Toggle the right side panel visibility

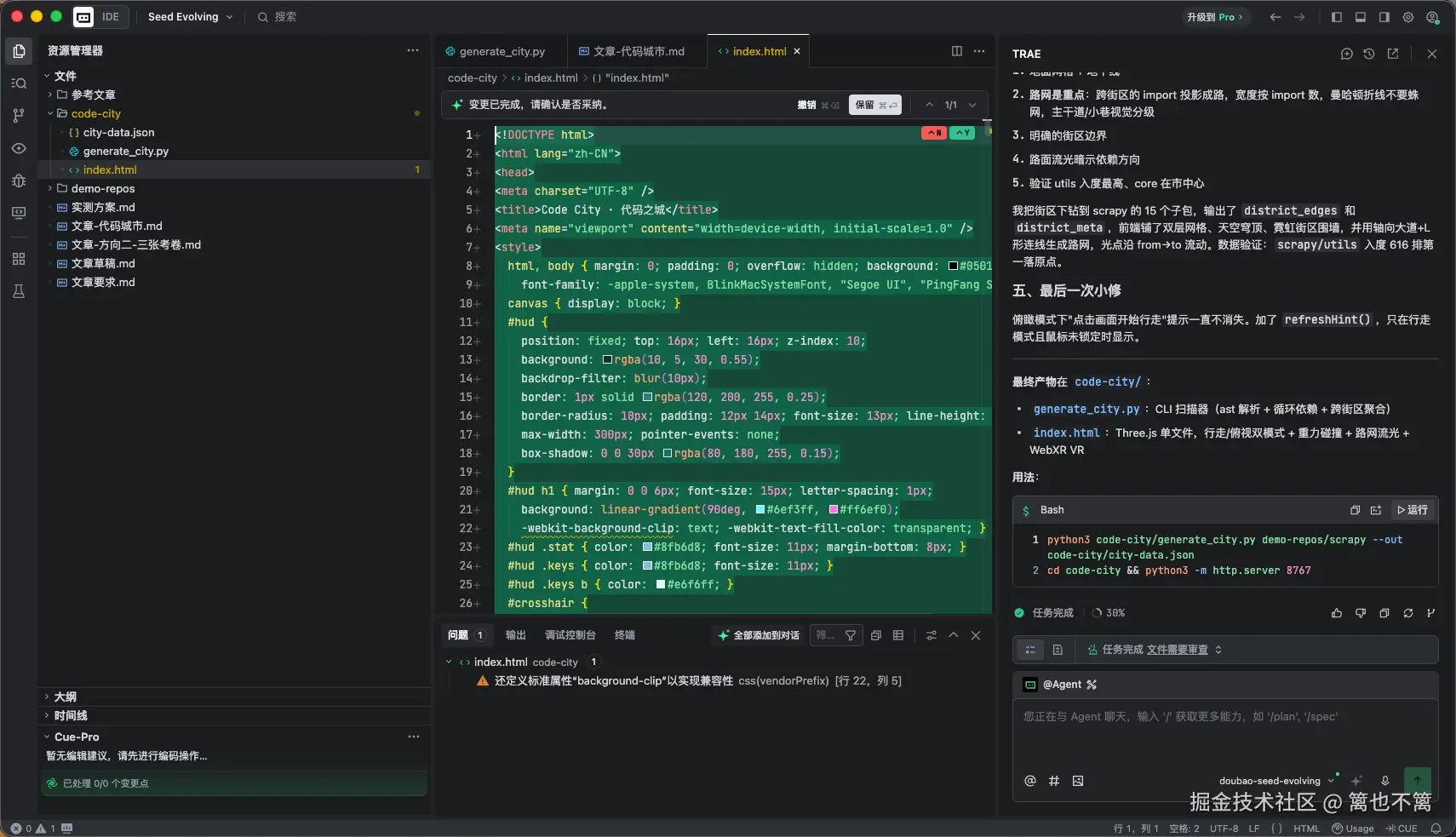click(1384, 17)
